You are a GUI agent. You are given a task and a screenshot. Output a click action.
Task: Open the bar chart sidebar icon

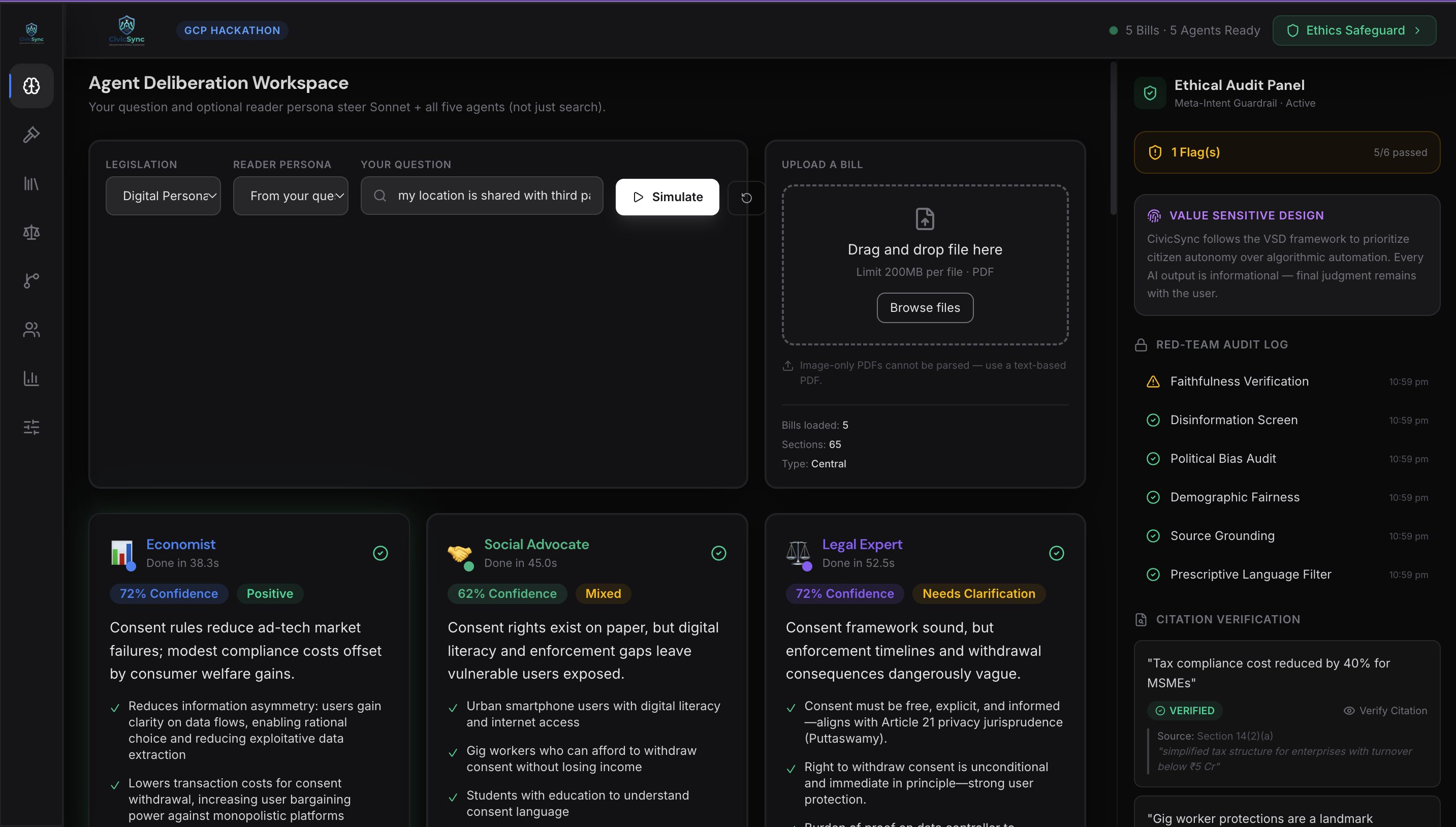click(x=31, y=378)
